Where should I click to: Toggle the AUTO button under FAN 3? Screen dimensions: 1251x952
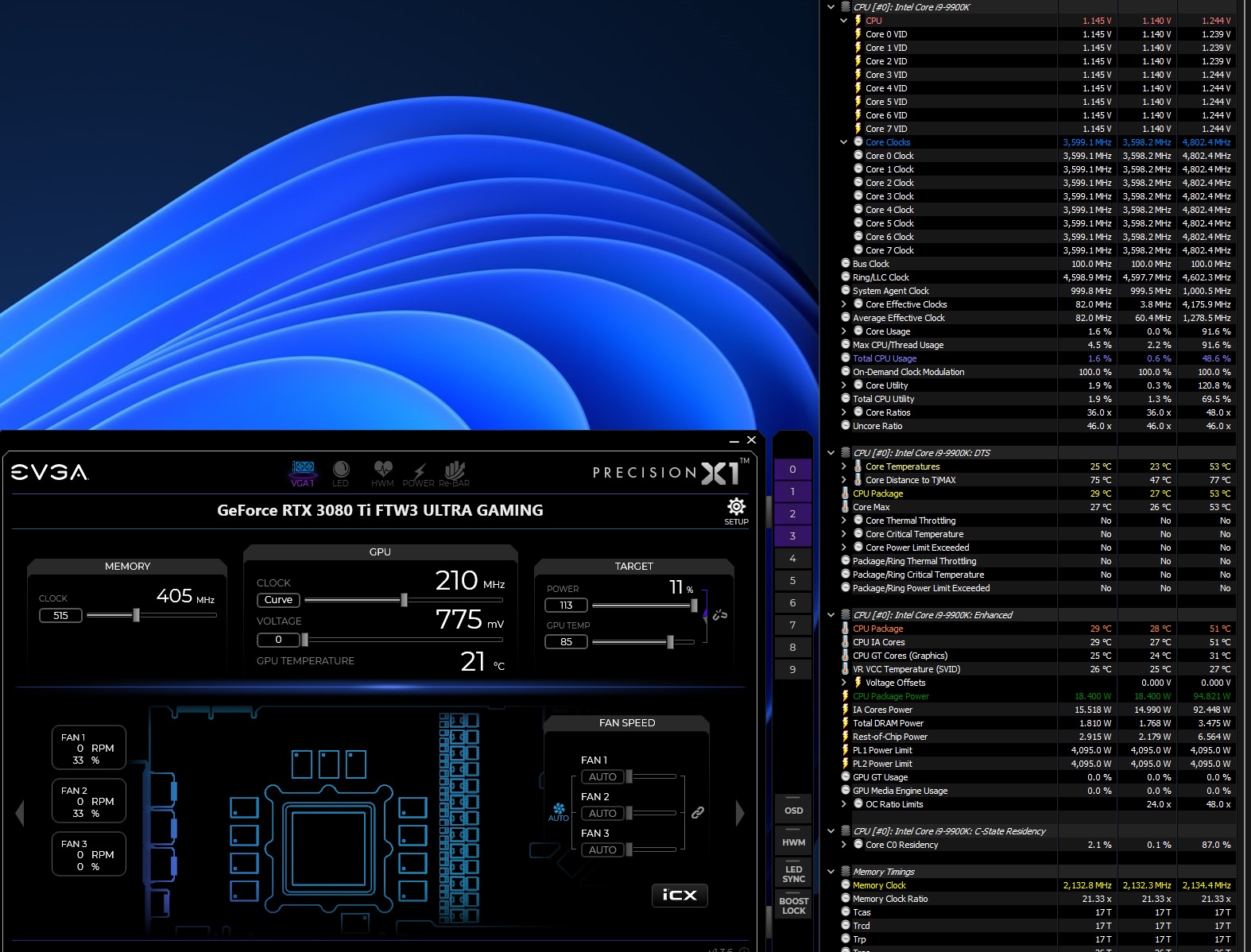[x=602, y=849]
